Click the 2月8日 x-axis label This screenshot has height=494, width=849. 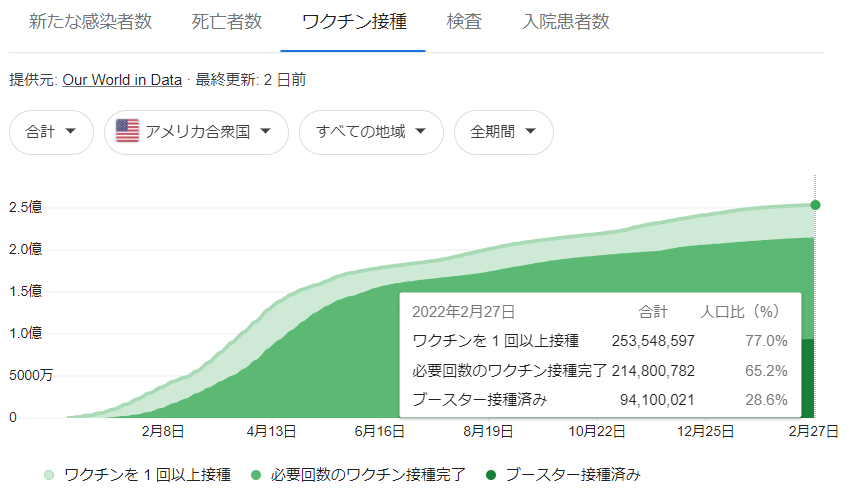[x=163, y=432]
